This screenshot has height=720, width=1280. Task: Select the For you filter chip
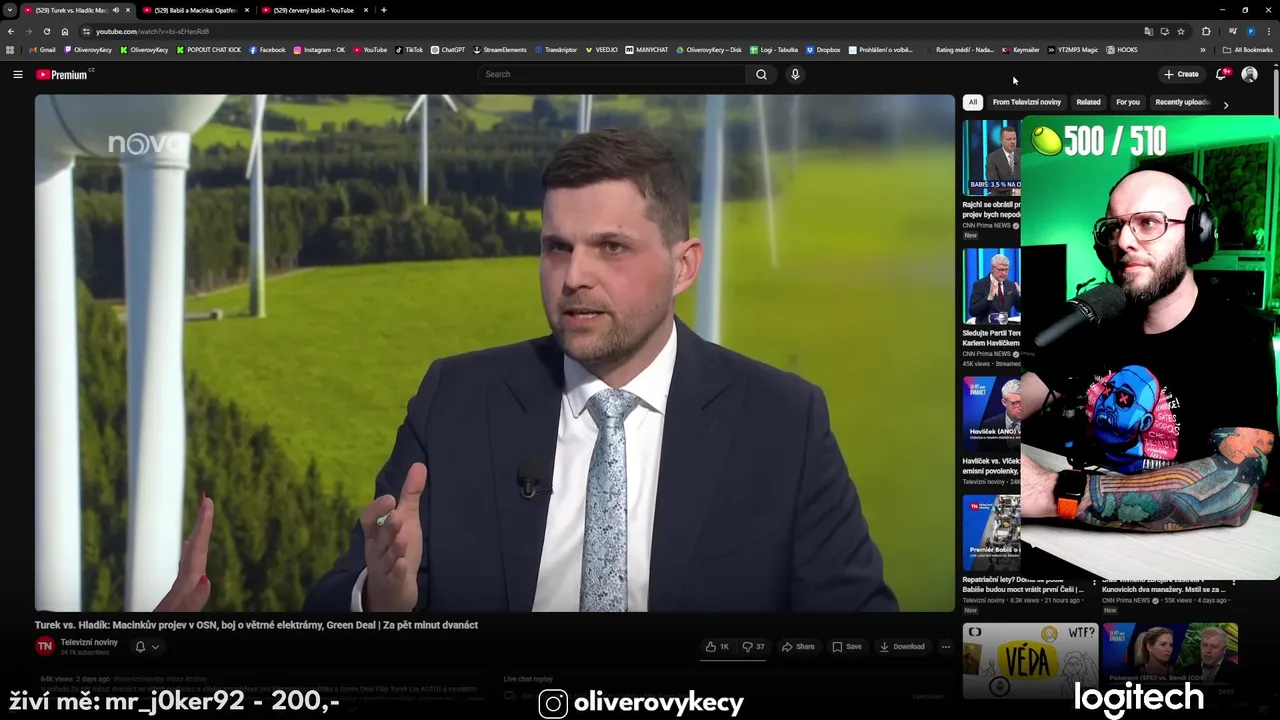pyautogui.click(x=1127, y=102)
